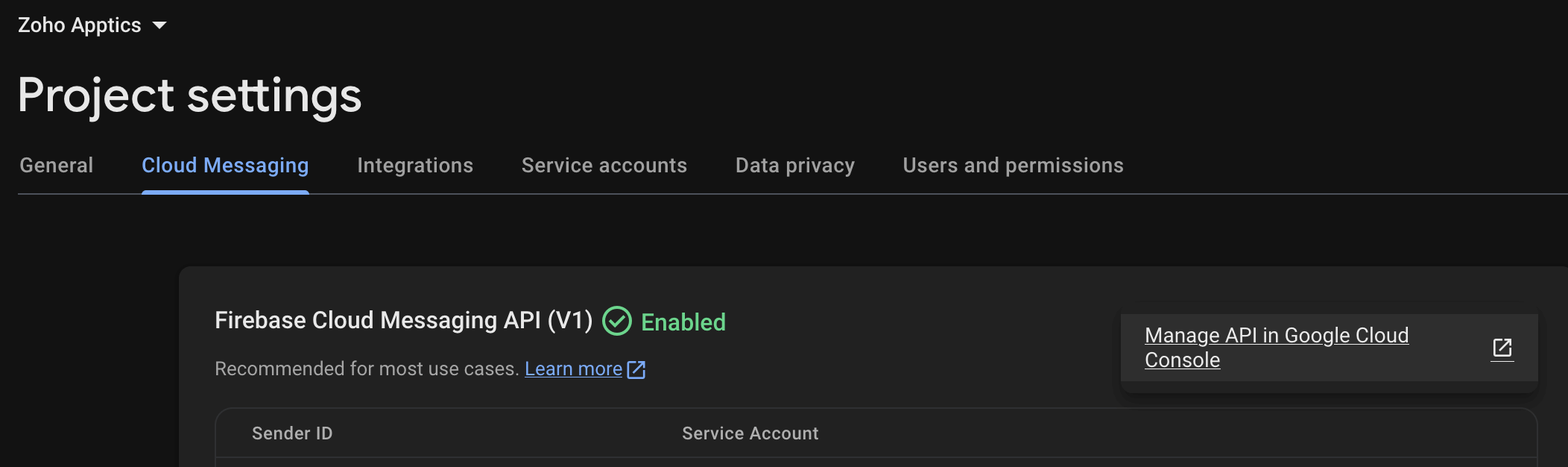Click the Recommended for most use cases text
Screen dimensions: 1568x467
366,369
